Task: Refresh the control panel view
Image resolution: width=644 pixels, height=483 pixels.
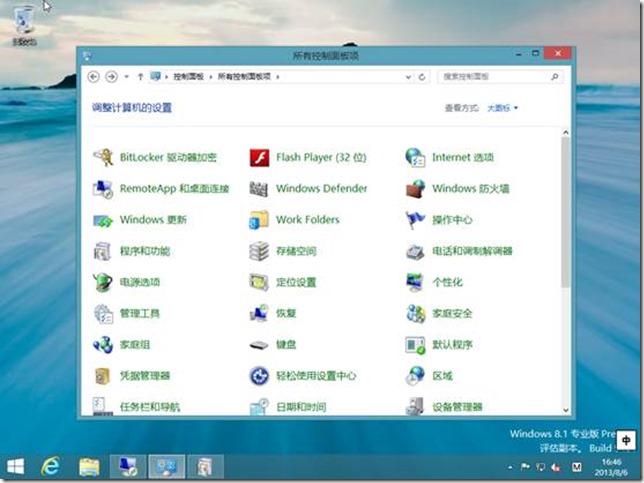Action: (422, 77)
